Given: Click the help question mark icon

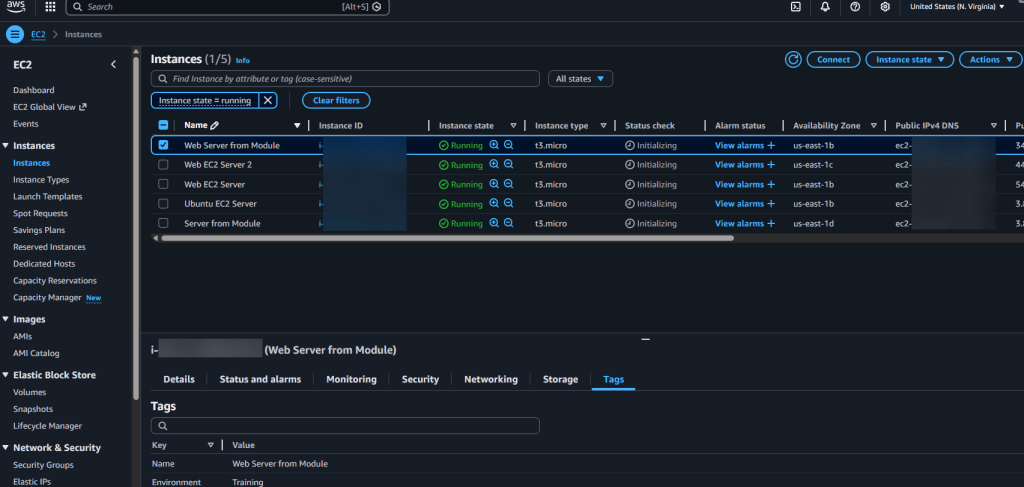Looking at the screenshot, I should point(855,7).
